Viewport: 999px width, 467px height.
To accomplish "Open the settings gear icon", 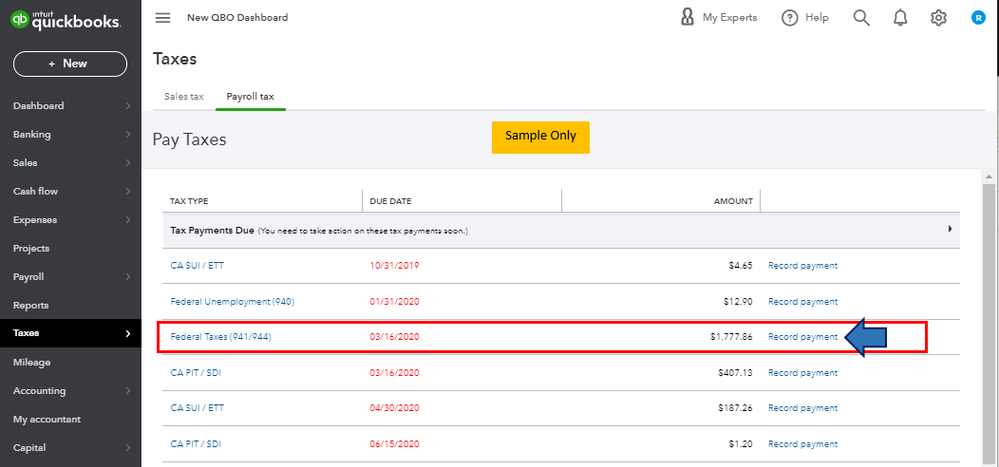I will click(938, 18).
